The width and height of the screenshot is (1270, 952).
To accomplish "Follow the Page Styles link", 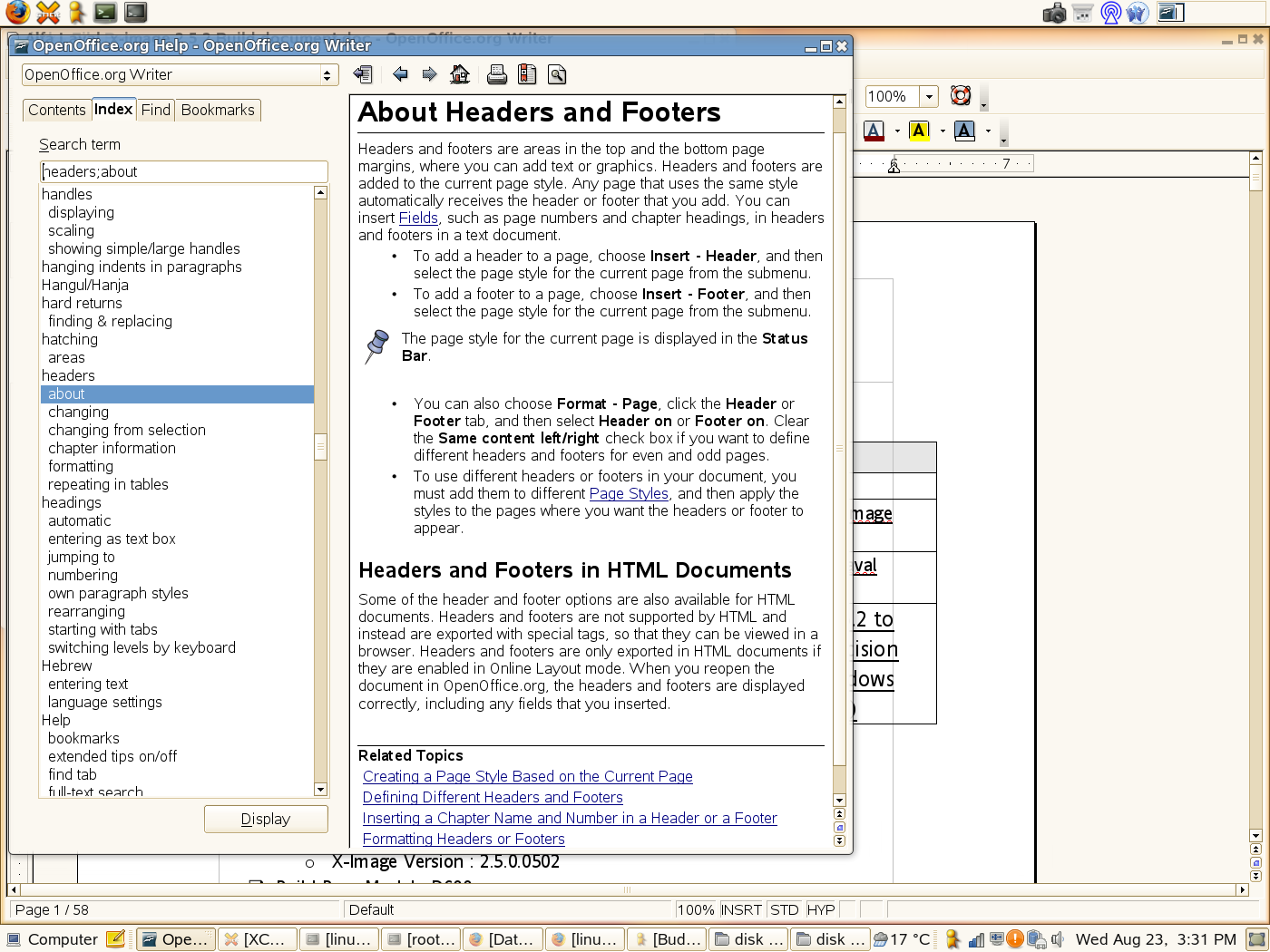I will point(629,493).
